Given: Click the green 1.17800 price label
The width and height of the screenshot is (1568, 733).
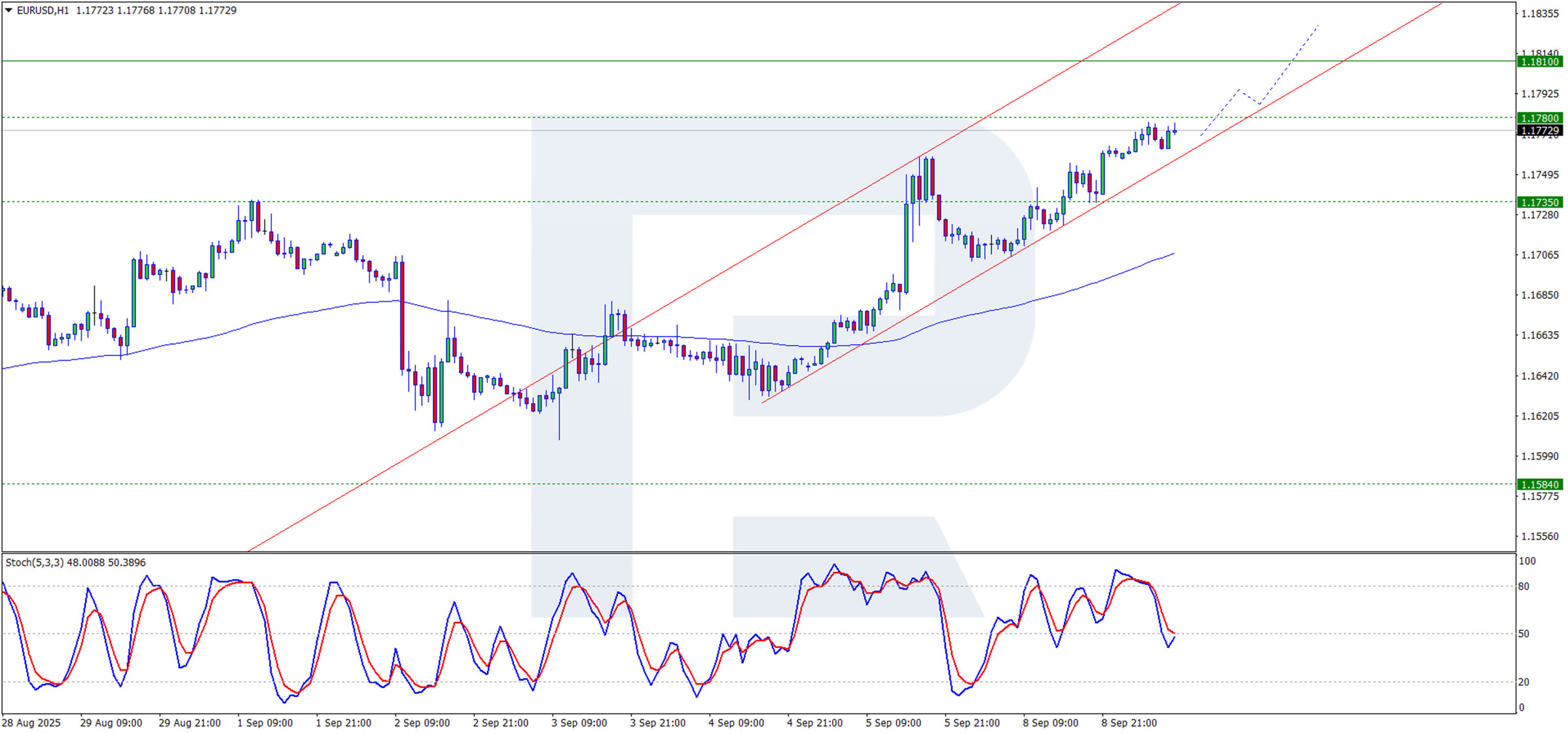Looking at the screenshot, I should (x=1539, y=118).
